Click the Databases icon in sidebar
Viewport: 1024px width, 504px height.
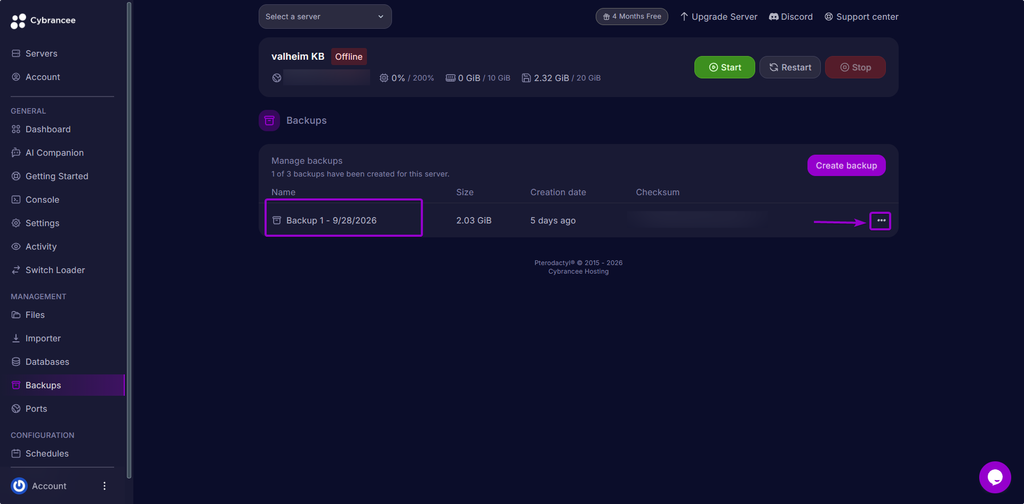tap(16, 362)
